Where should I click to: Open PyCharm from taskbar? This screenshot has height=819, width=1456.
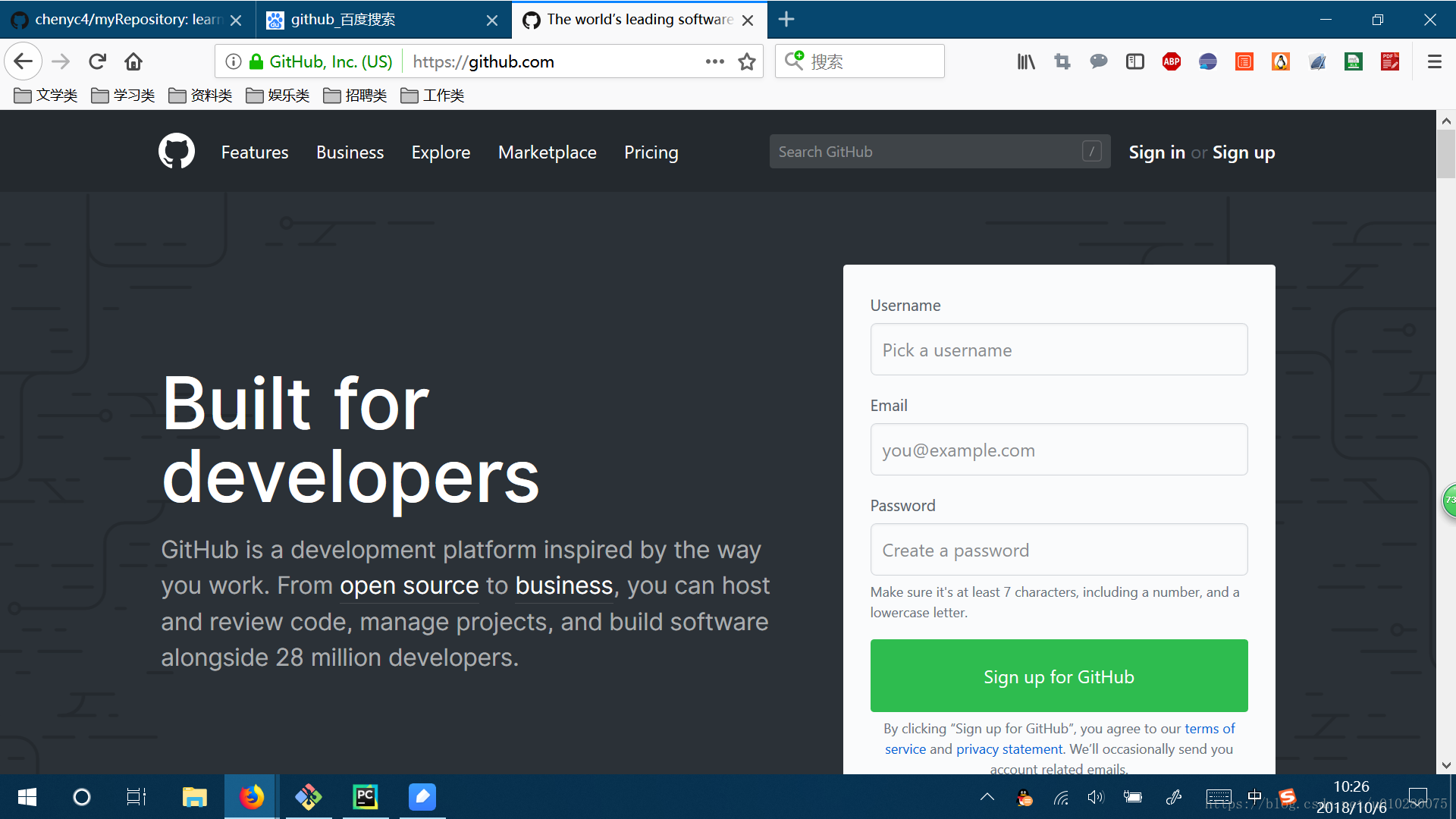coord(365,797)
